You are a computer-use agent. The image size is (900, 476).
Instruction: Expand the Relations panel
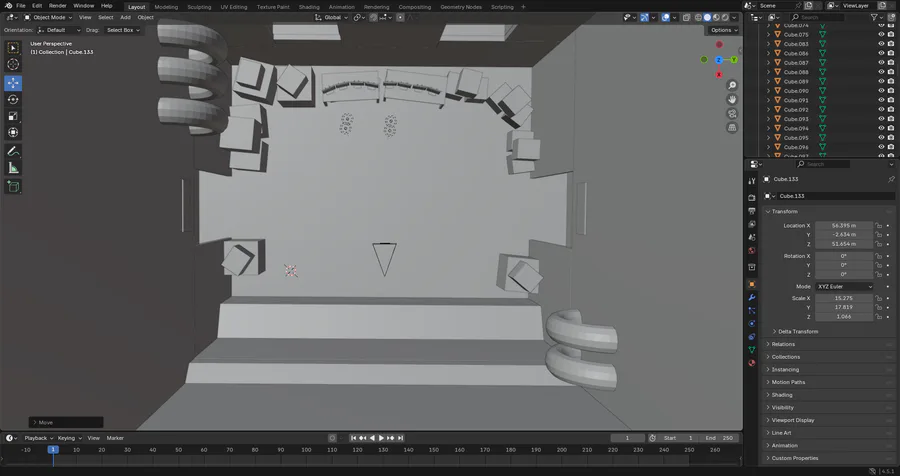click(783, 345)
